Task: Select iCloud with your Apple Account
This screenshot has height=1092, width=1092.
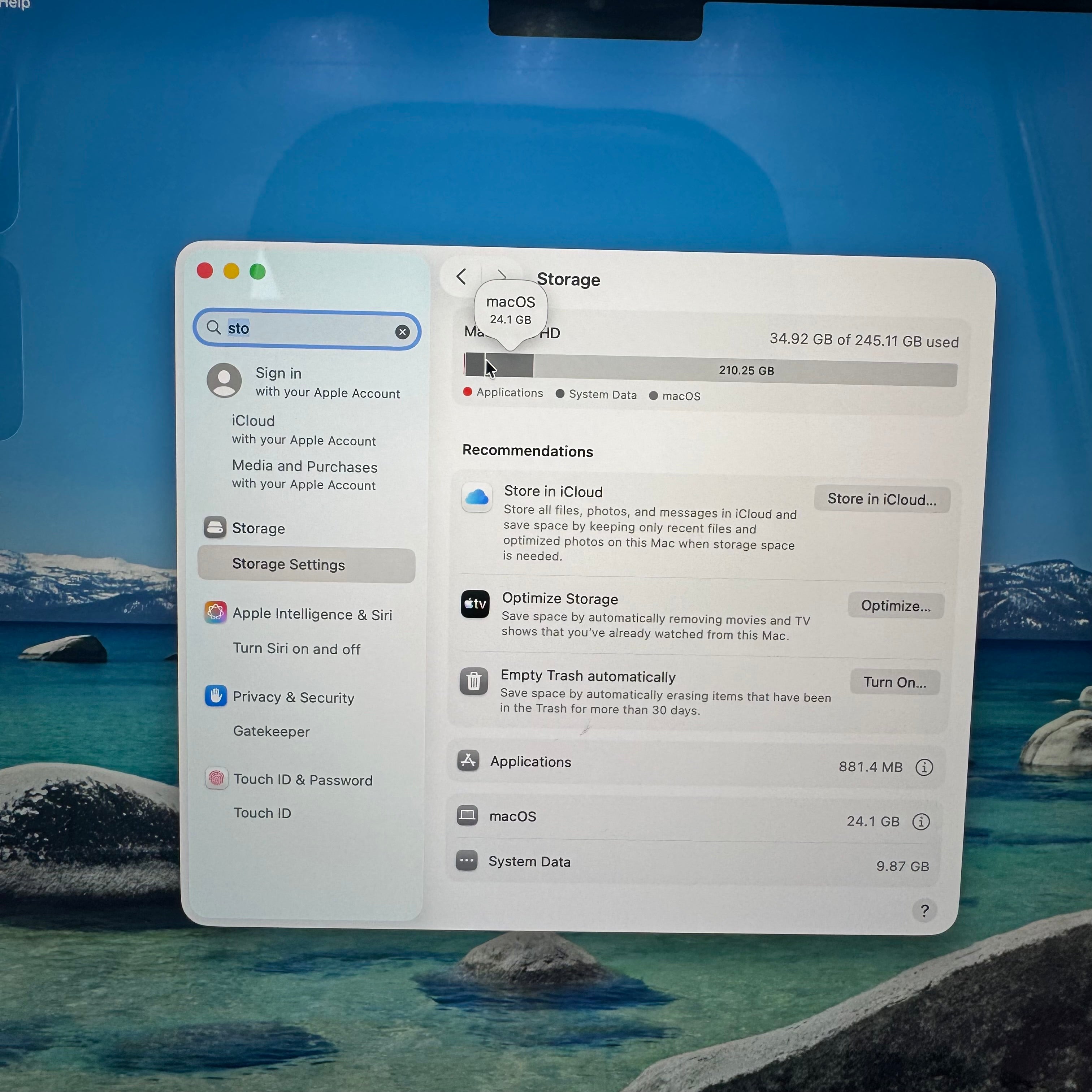Action: [304, 430]
